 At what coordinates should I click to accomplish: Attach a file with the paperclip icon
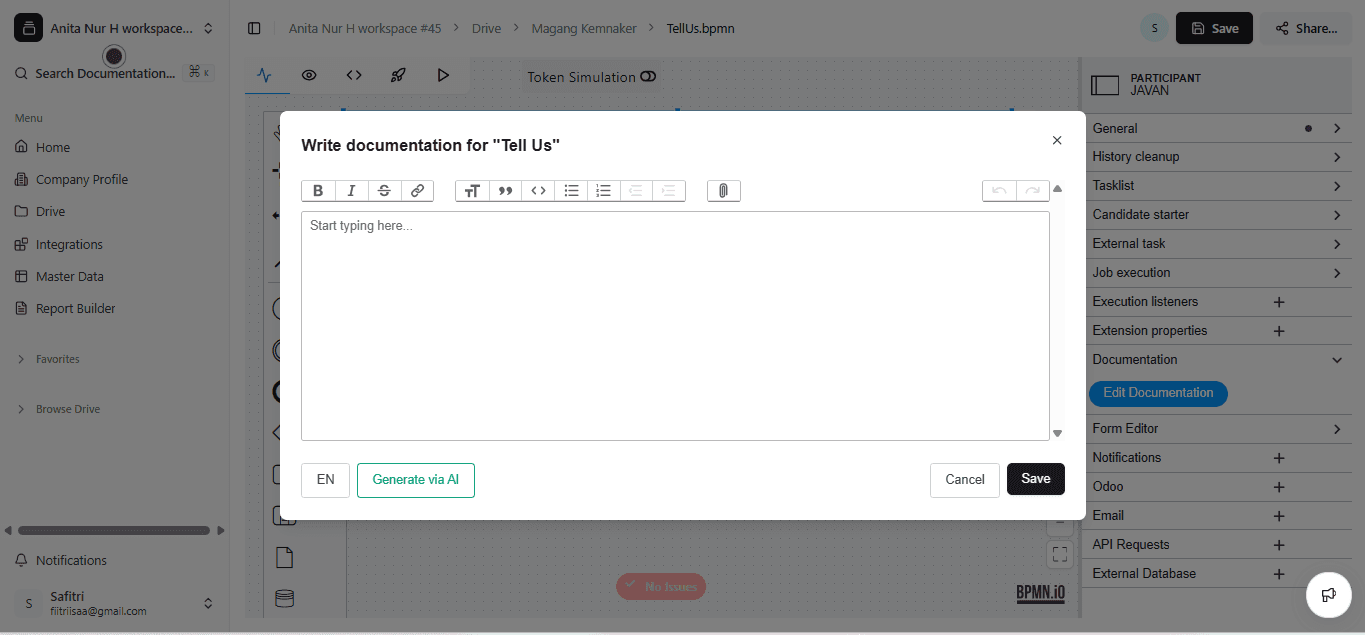click(723, 190)
